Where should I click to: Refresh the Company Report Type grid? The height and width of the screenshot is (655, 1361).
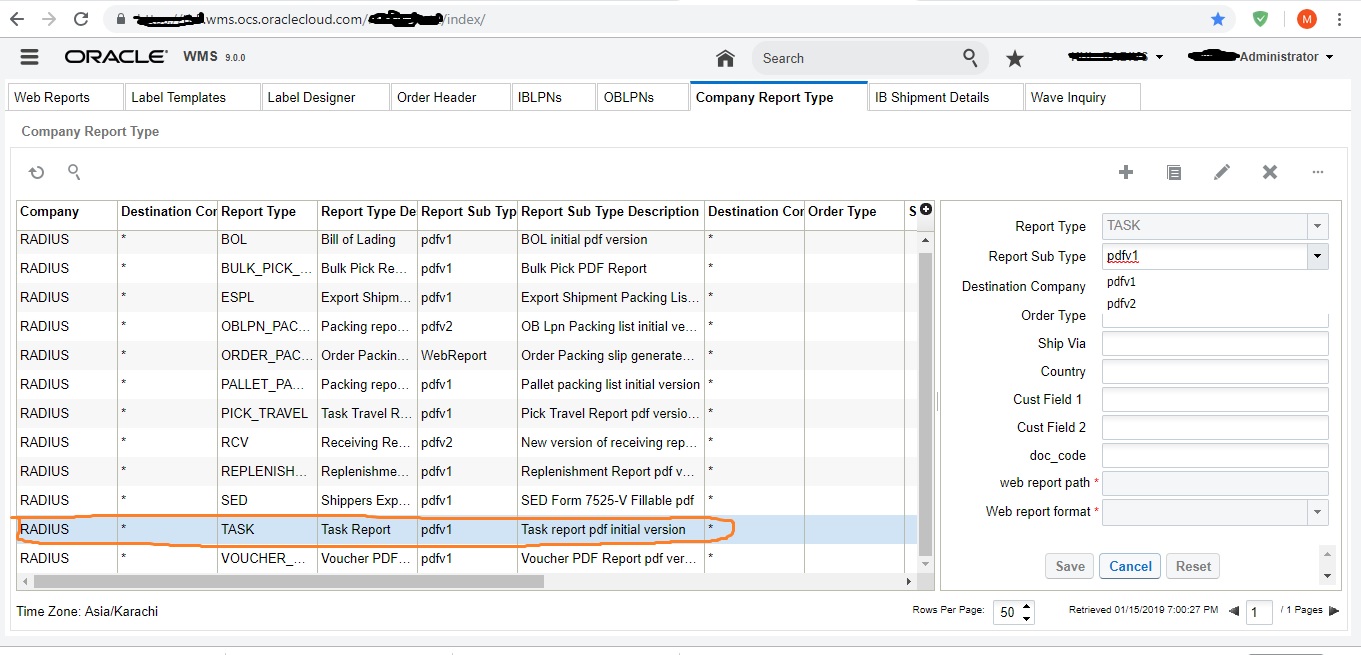[36, 172]
